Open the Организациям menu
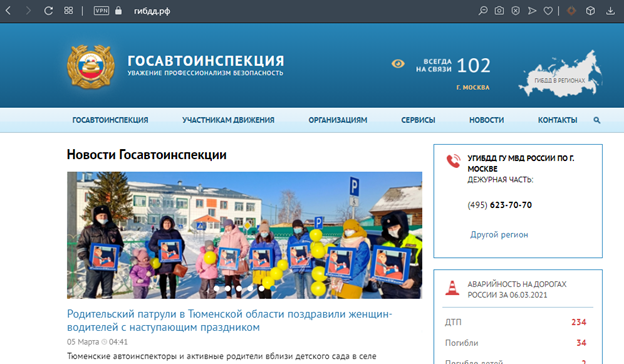This screenshot has height=364, width=624. tap(338, 120)
